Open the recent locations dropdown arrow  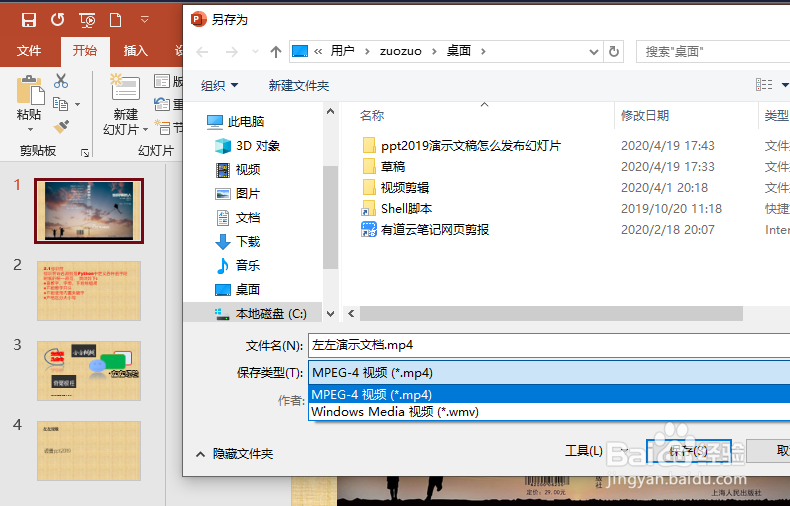(255, 52)
